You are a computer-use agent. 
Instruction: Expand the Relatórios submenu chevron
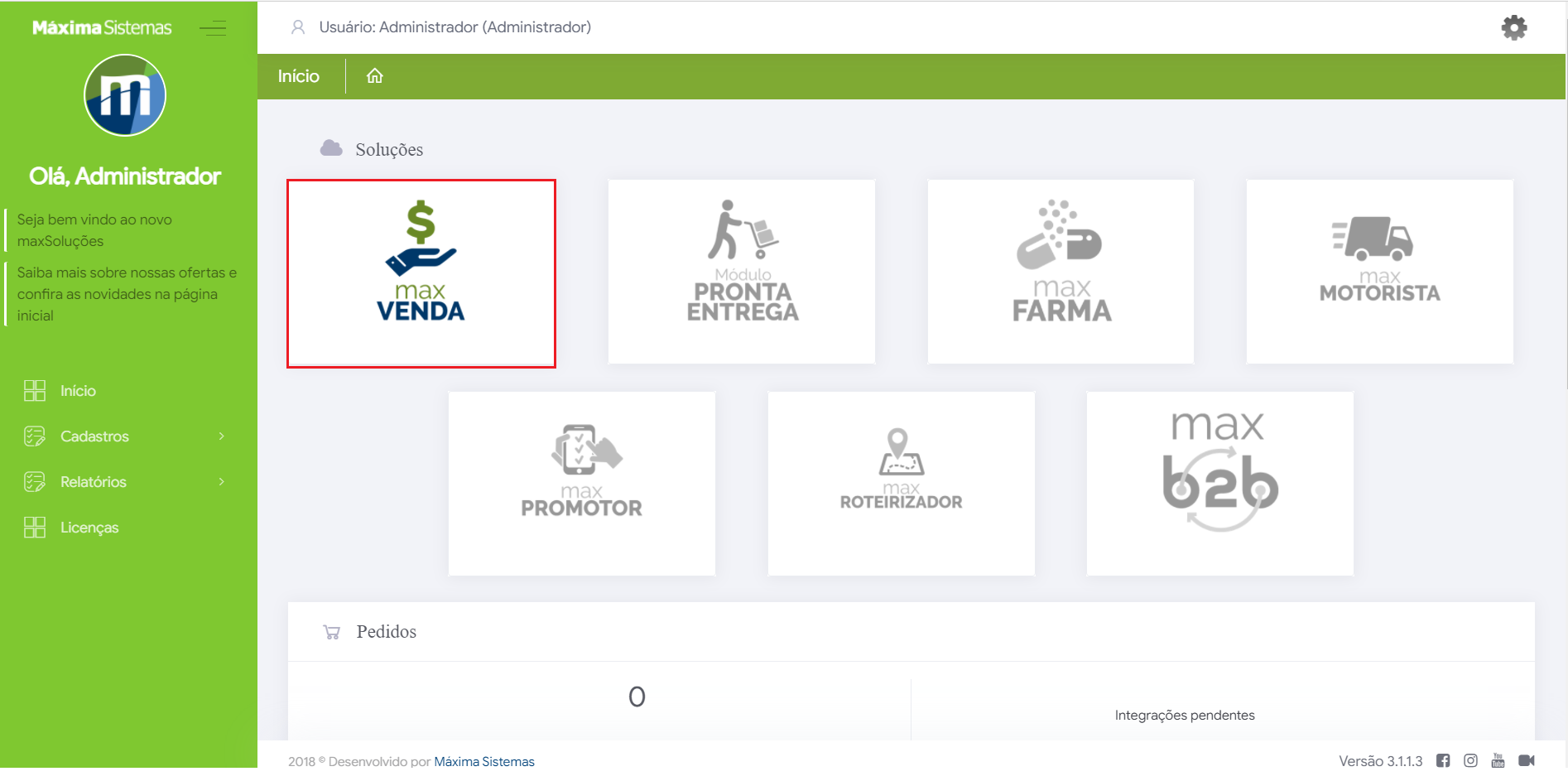pyautogui.click(x=222, y=482)
